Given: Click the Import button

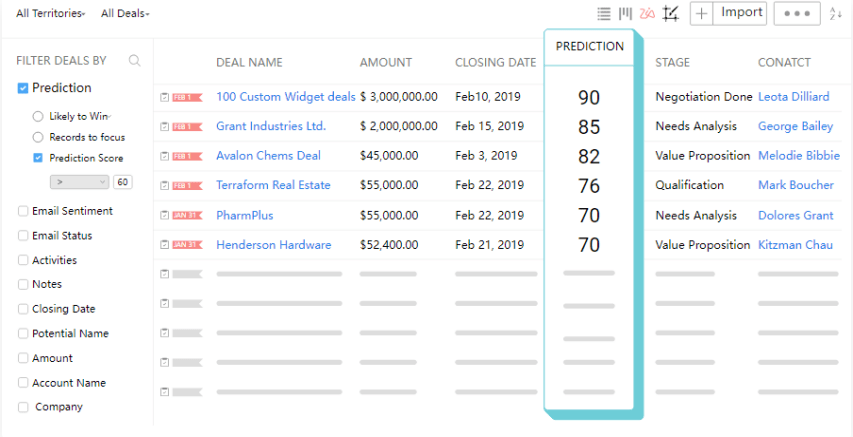Looking at the screenshot, I should [x=740, y=14].
